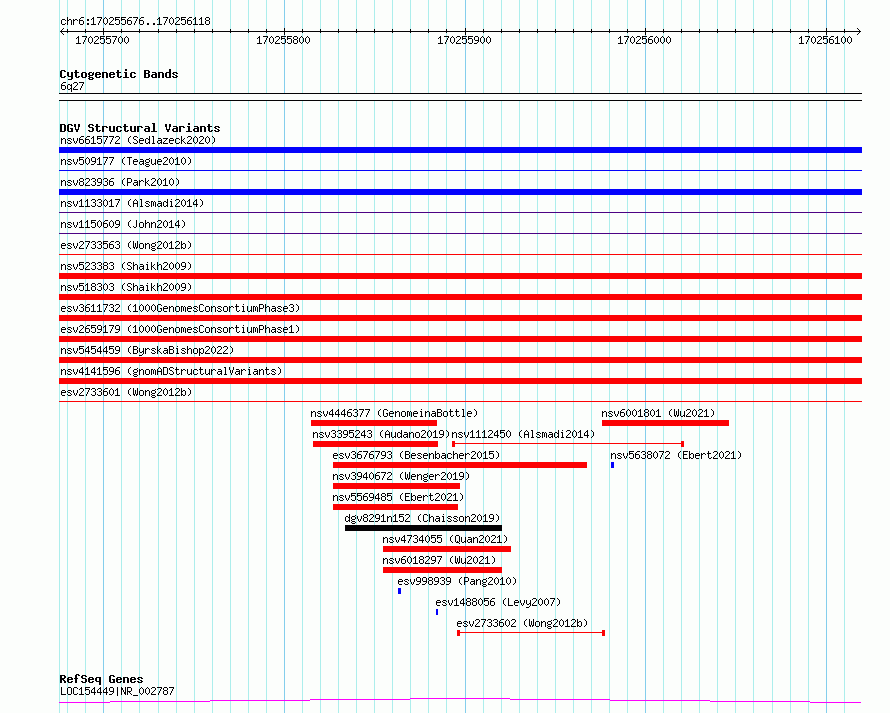
Task: Open the nsv823936 (Park2010) variant label
Action: pyautogui.click(x=120, y=182)
